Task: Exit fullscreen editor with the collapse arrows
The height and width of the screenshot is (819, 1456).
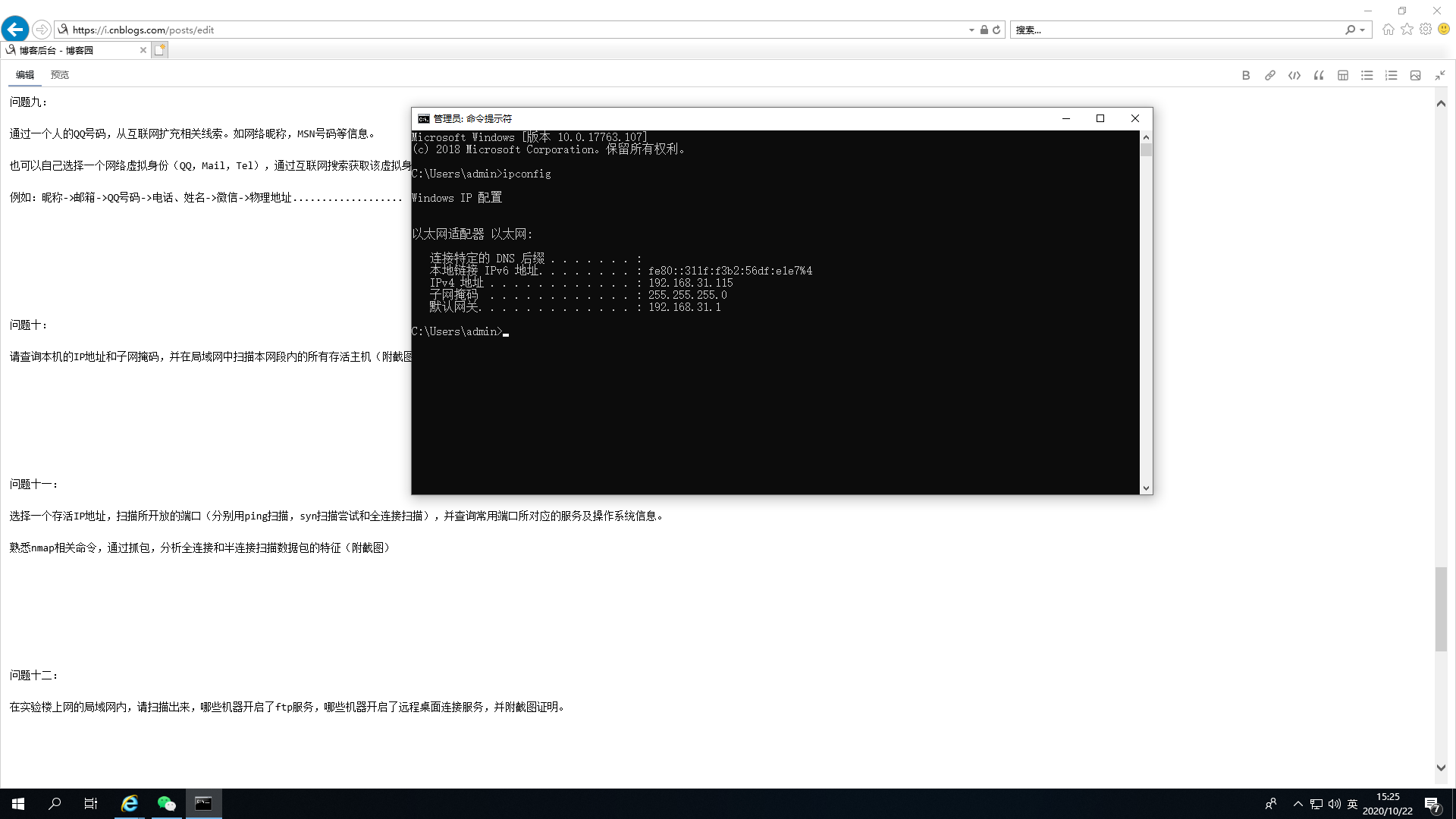Action: pyautogui.click(x=1439, y=75)
